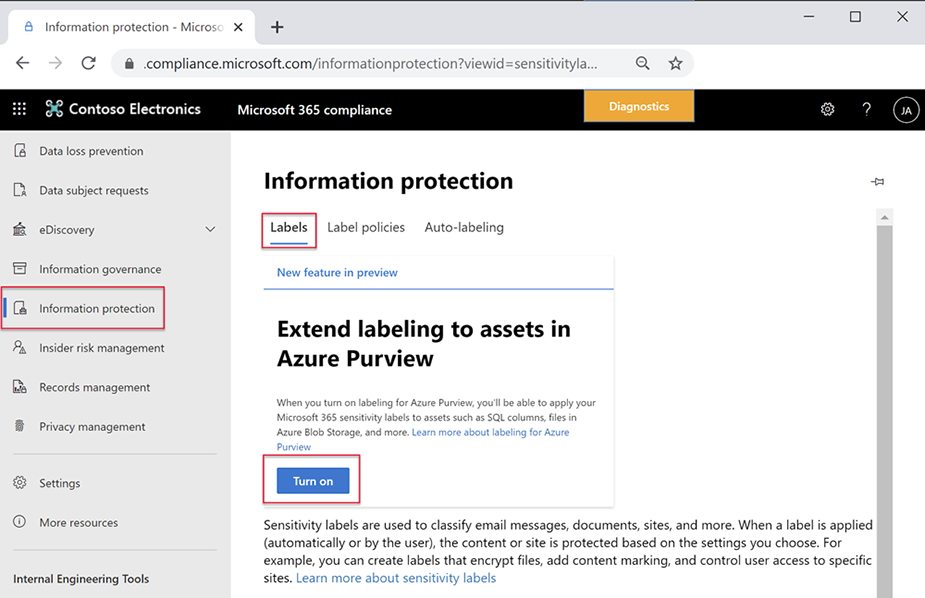Image resolution: width=925 pixels, height=598 pixels.
Task: Bookmark the page using the star icon
Action: [x=675, y=62]
